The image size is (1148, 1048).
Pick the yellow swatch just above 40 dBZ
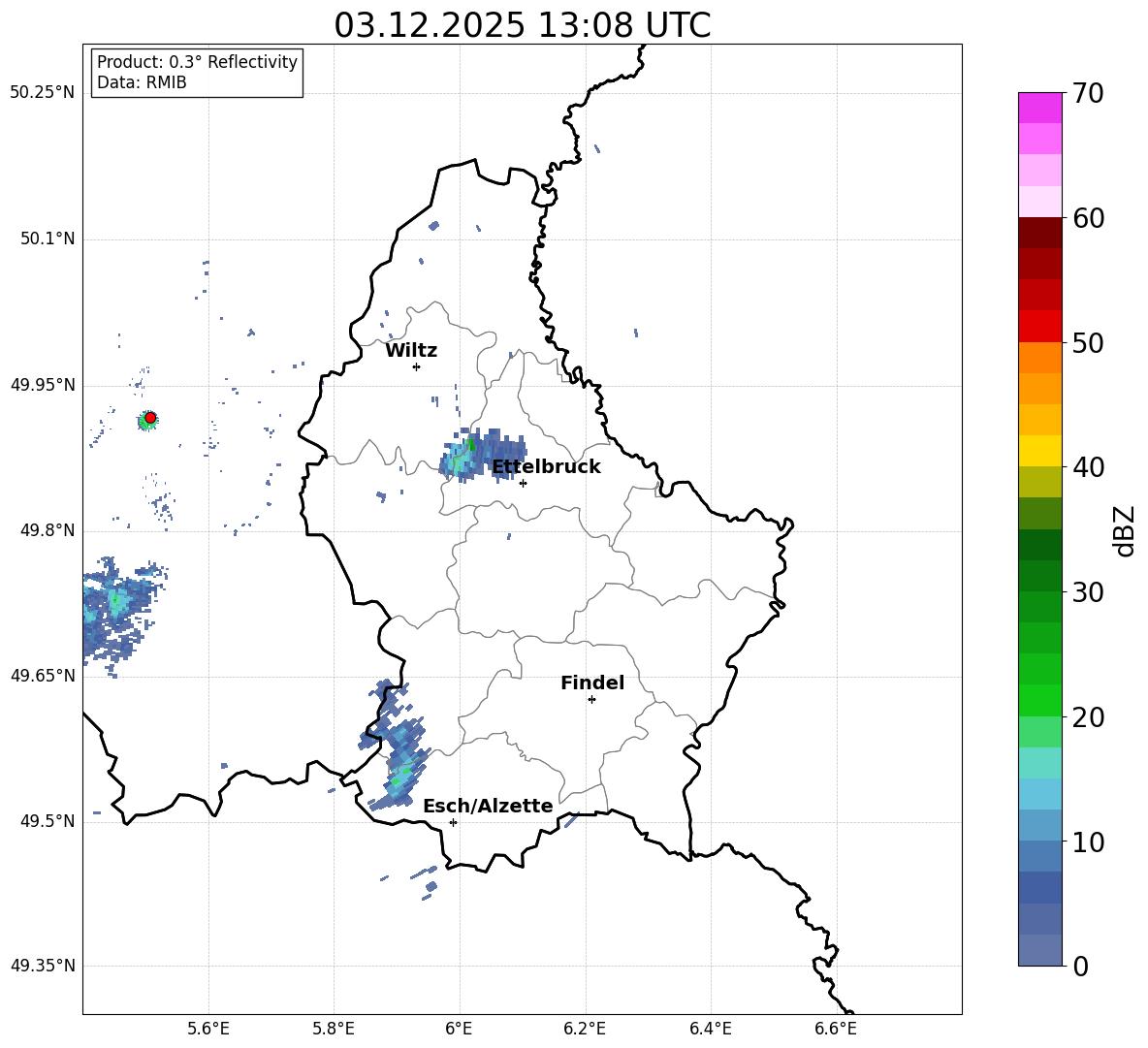(x=1039, y=451)
